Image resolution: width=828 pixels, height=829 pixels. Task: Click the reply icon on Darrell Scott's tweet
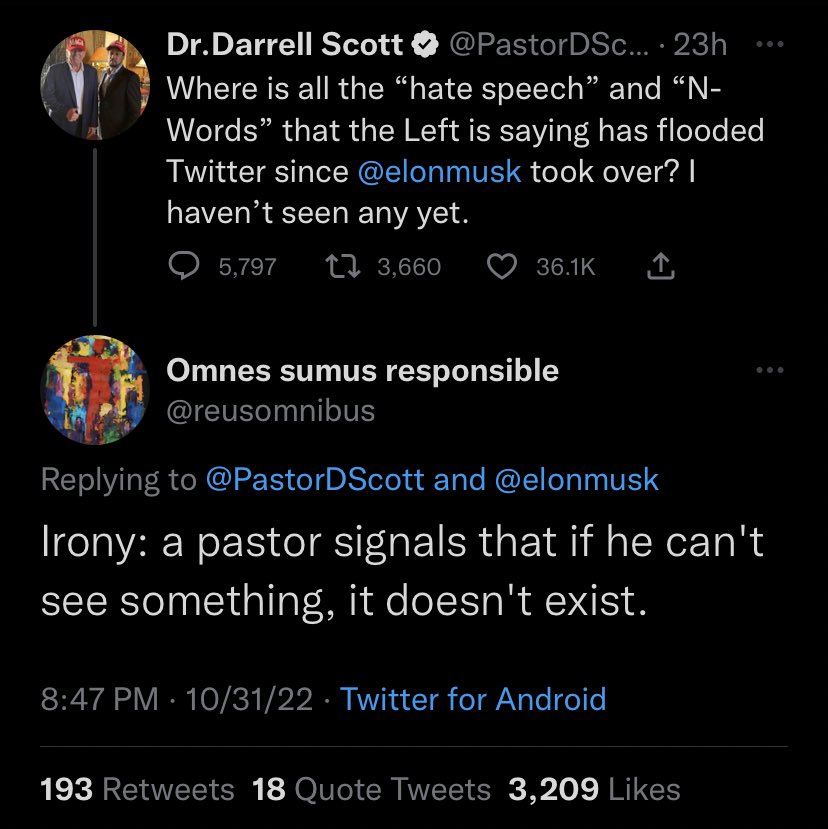[x=183, y=266]
